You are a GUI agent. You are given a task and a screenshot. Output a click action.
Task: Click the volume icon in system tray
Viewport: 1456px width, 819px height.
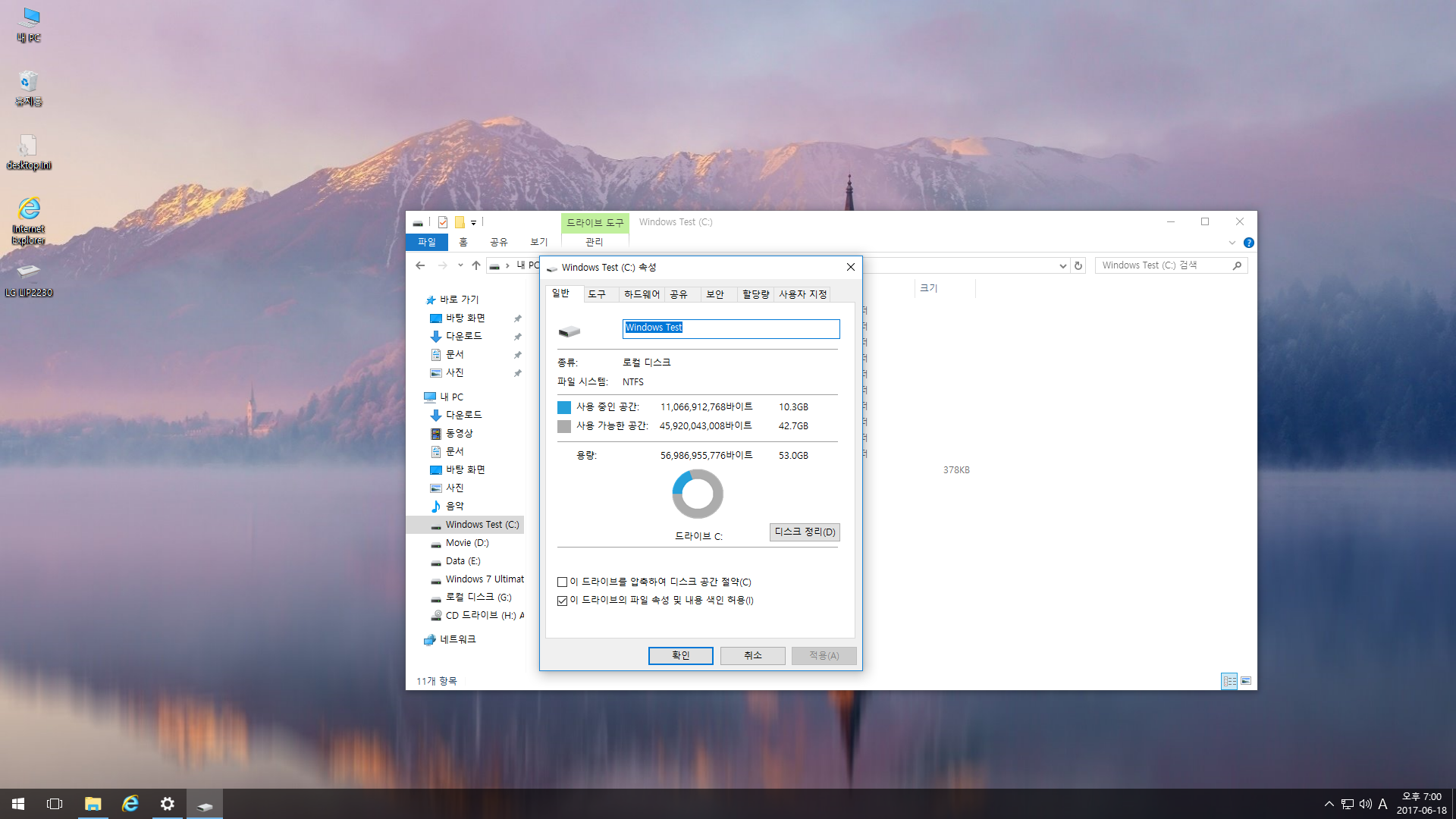(x=1366, y=804)
